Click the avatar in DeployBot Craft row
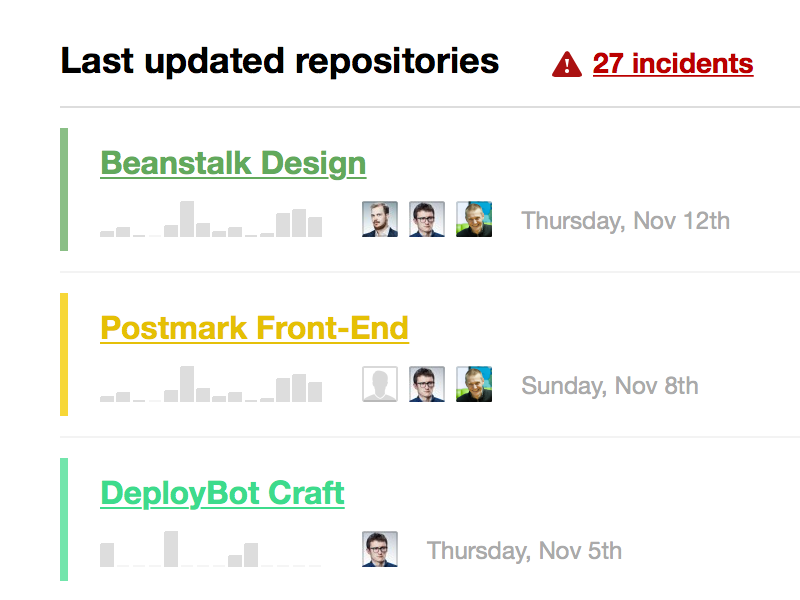This screenshot has height=600, width=800. click(380, 549)
